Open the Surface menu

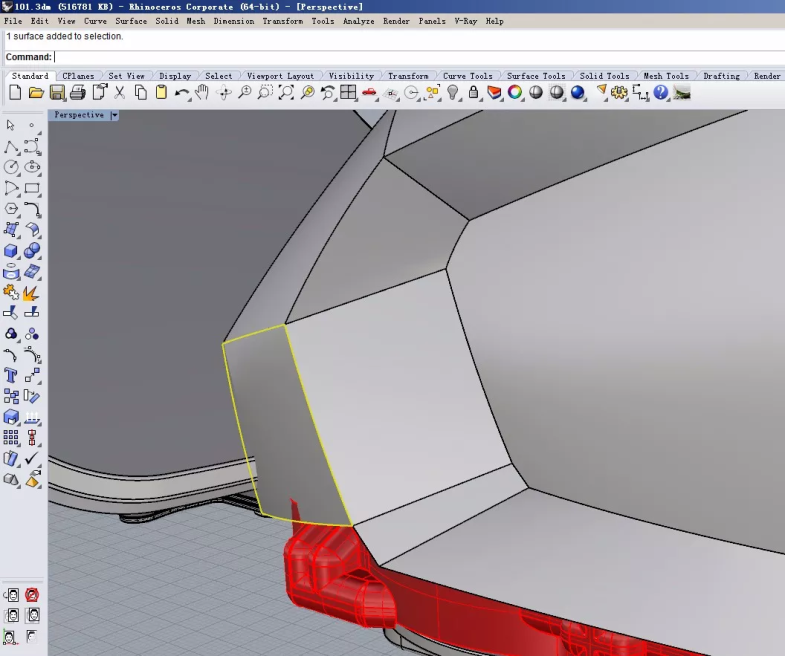(x=131, y=21)
